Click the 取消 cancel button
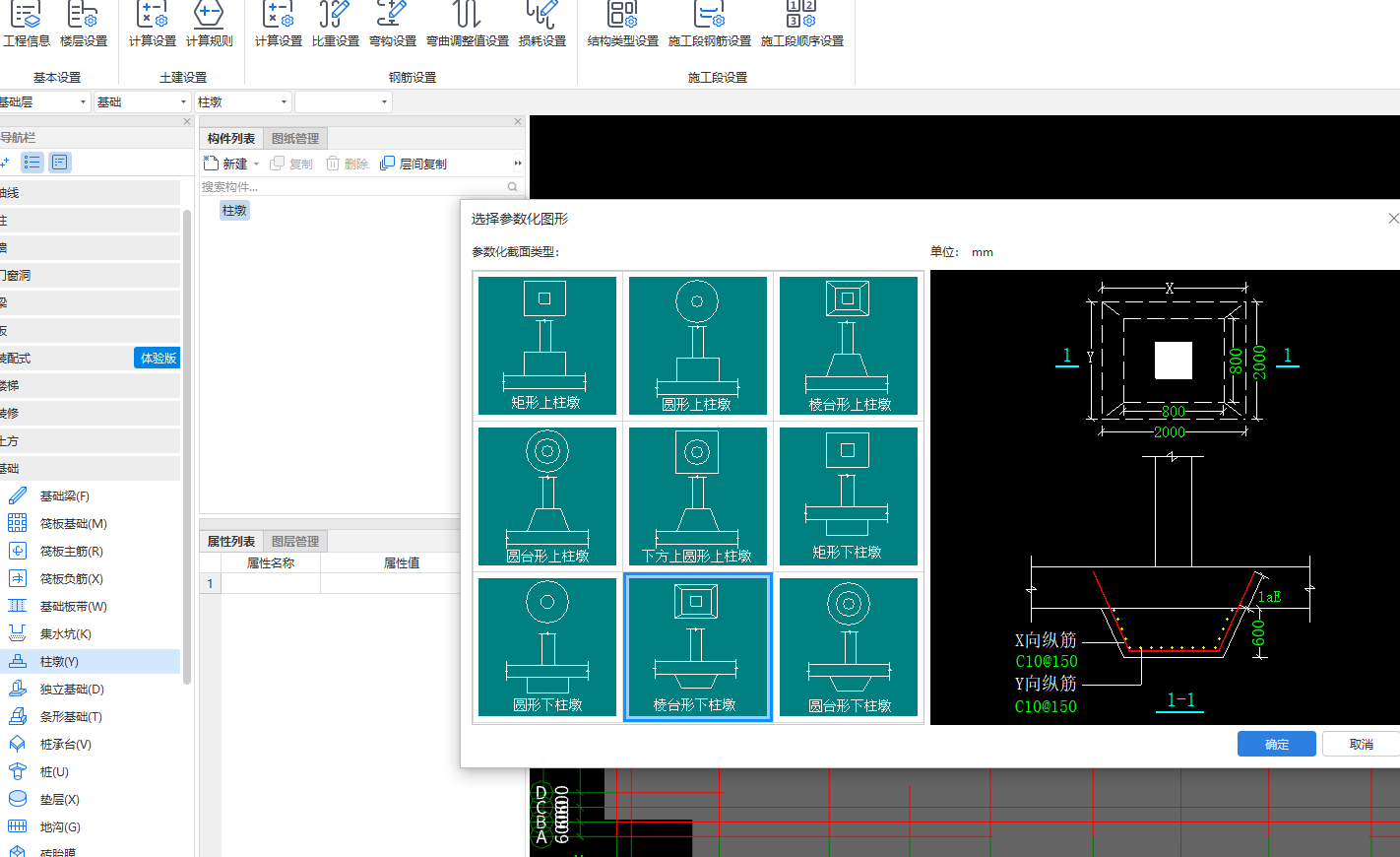1400x857 pixels. 1361,745
